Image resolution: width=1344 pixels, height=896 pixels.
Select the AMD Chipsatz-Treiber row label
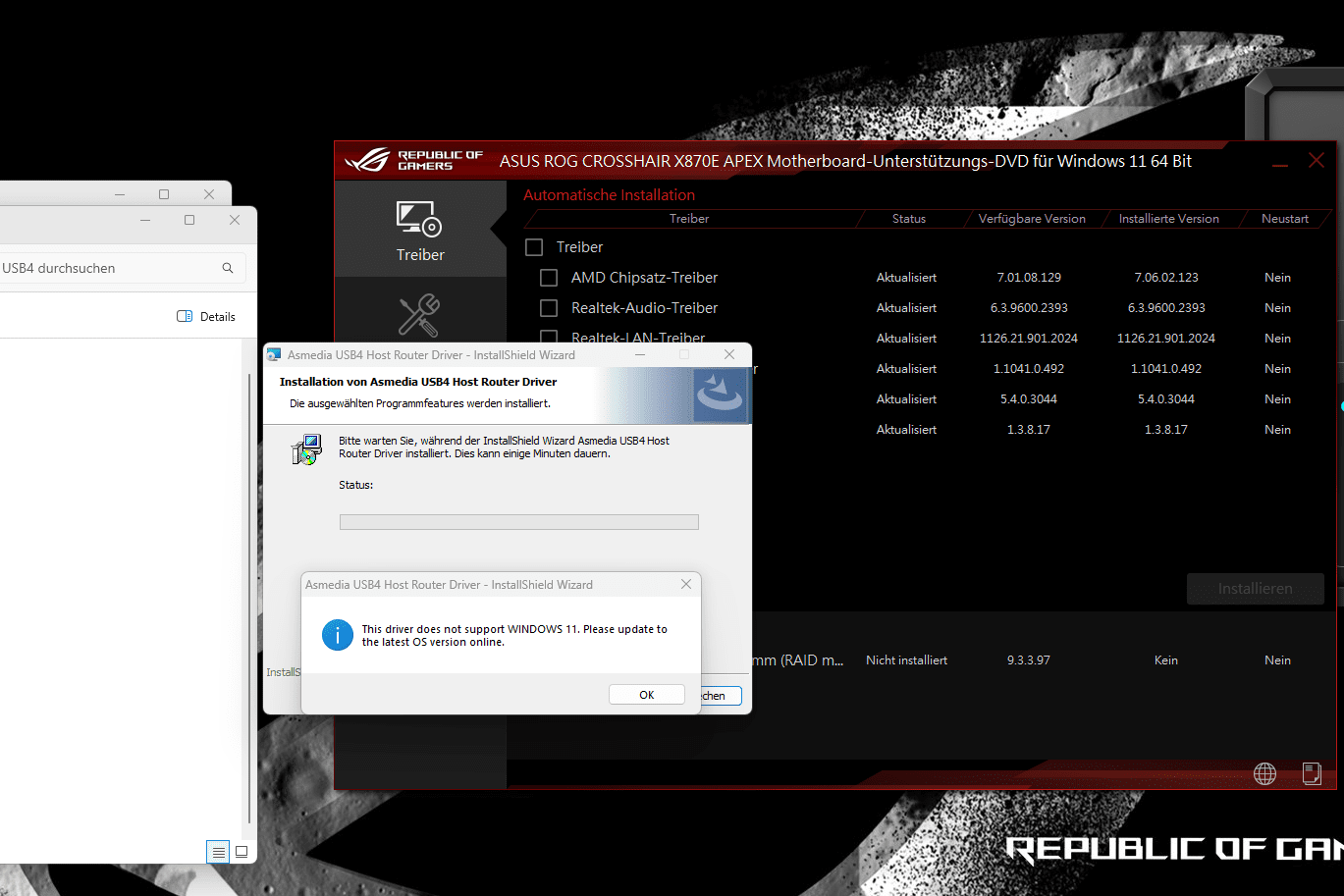coord(644,278)
